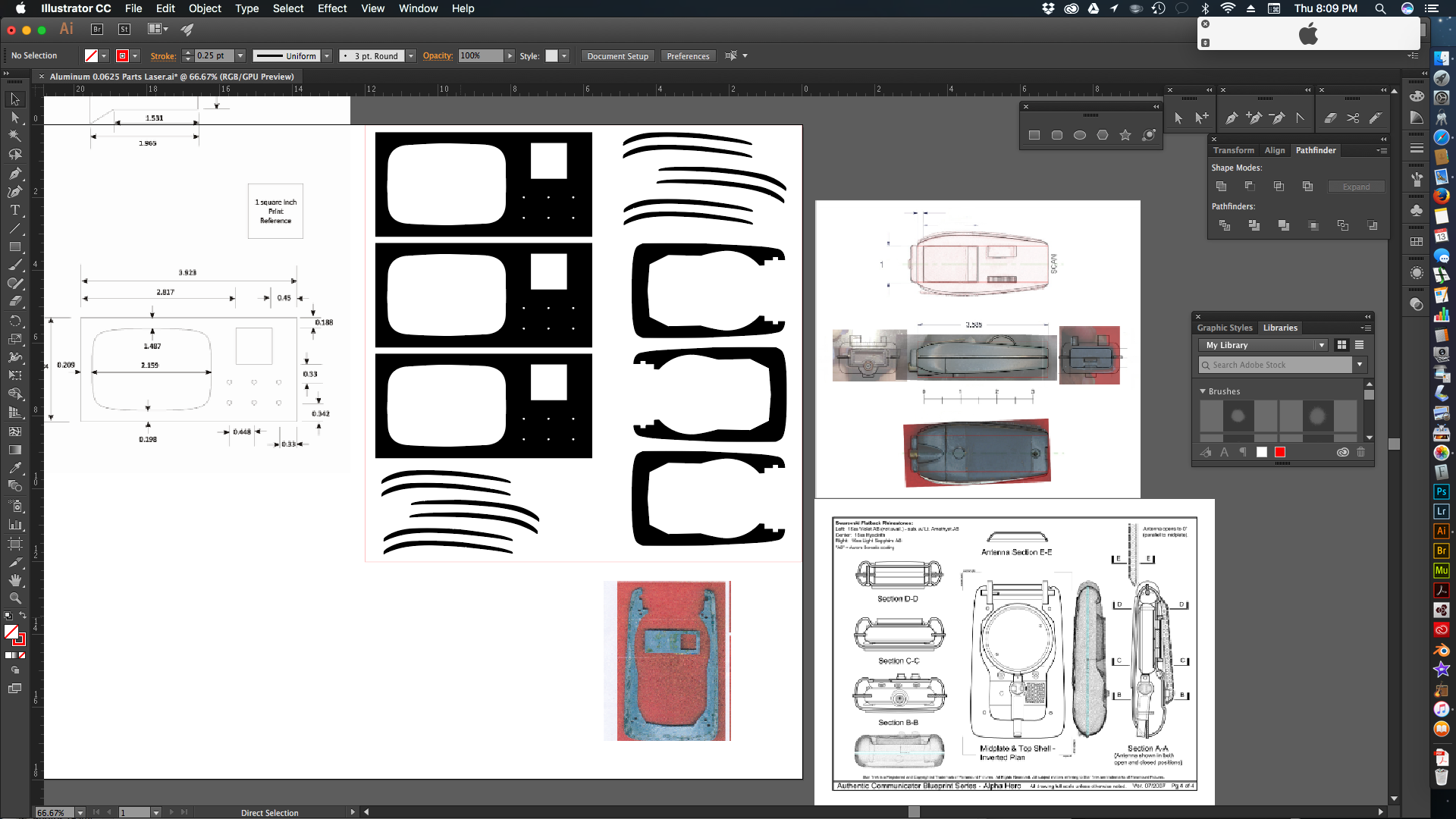
Task: Click the Stroke label link
Action: pos(163,56)
